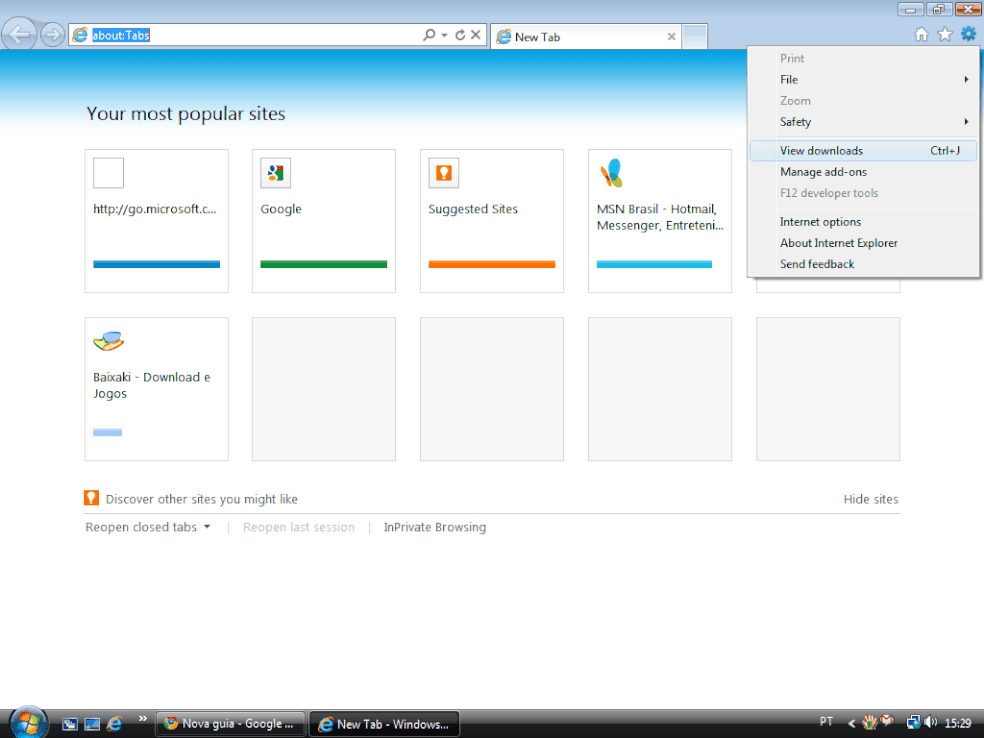Click the search magnifier icon in address bar
This screenshot has height=738, width=984.
coord(429,35)
